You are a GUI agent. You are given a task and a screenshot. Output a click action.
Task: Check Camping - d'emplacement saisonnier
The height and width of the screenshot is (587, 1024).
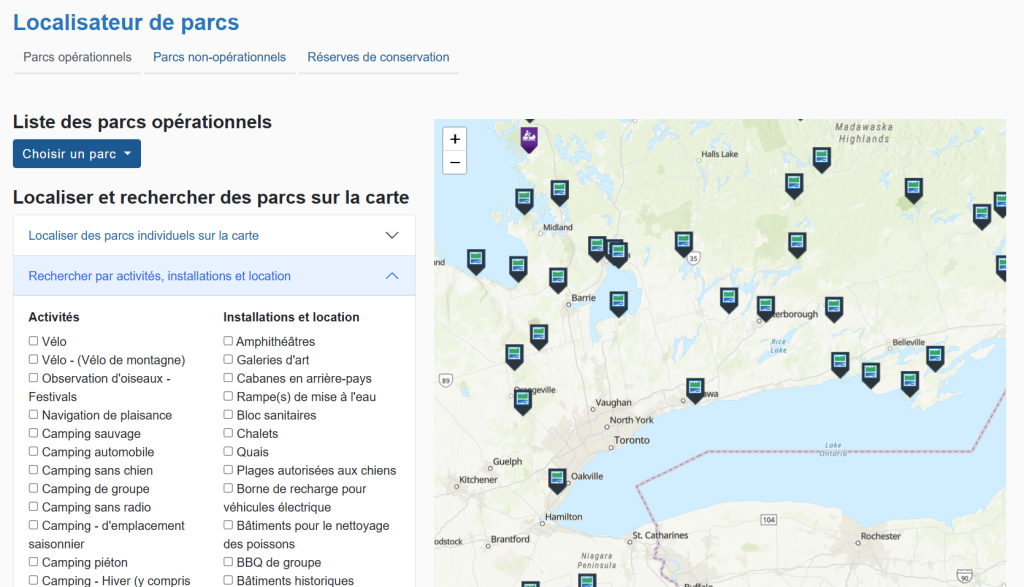pos(33,525)
